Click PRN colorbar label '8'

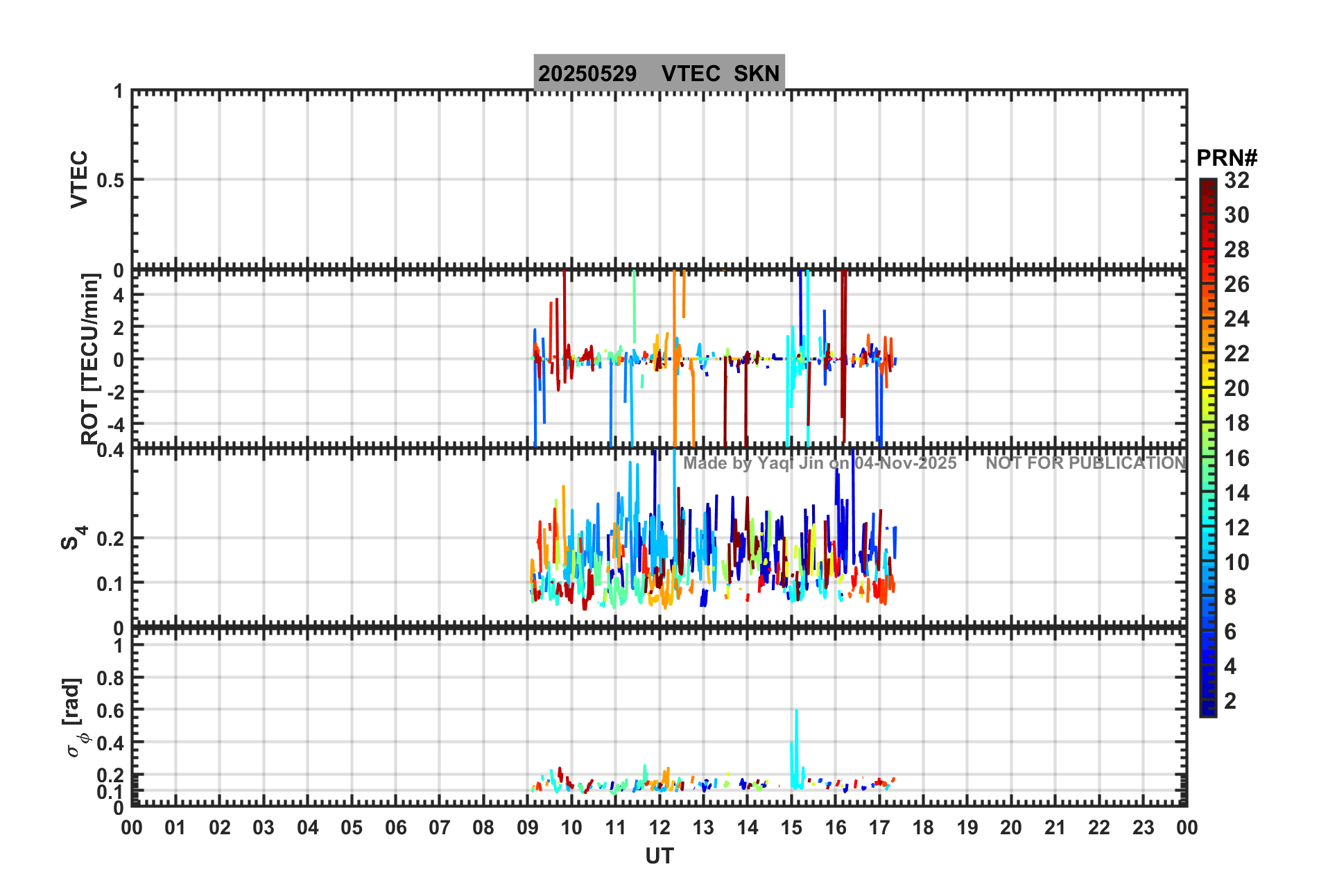tap(1230, 597)
